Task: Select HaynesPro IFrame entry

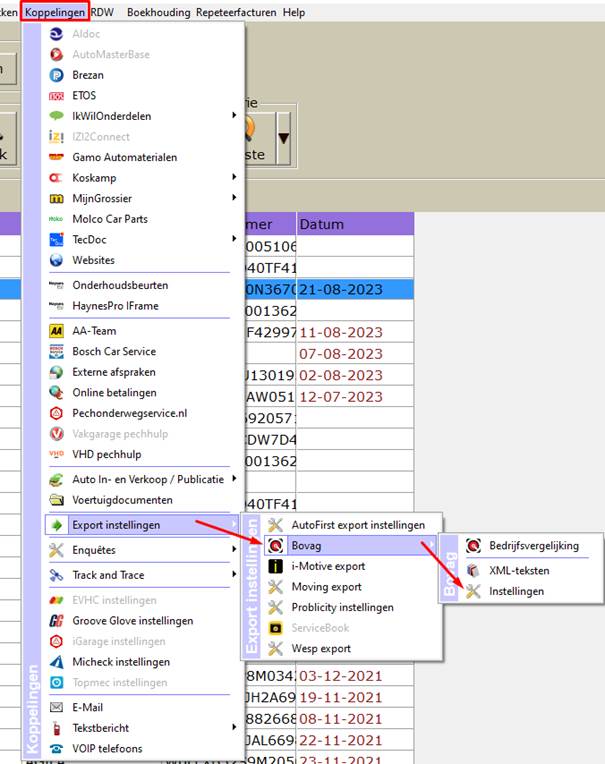Action: (x=115, y=306)
